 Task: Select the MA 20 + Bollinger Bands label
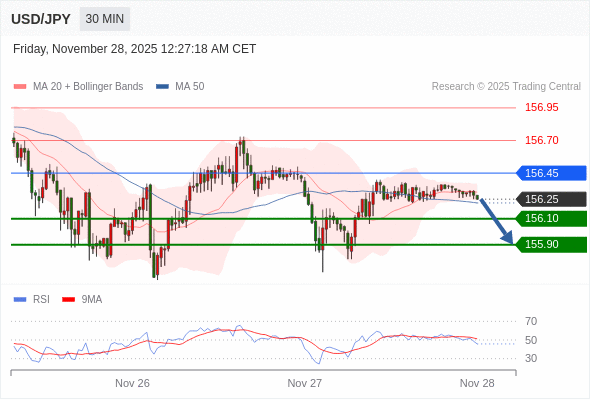(x=88, y=87)
